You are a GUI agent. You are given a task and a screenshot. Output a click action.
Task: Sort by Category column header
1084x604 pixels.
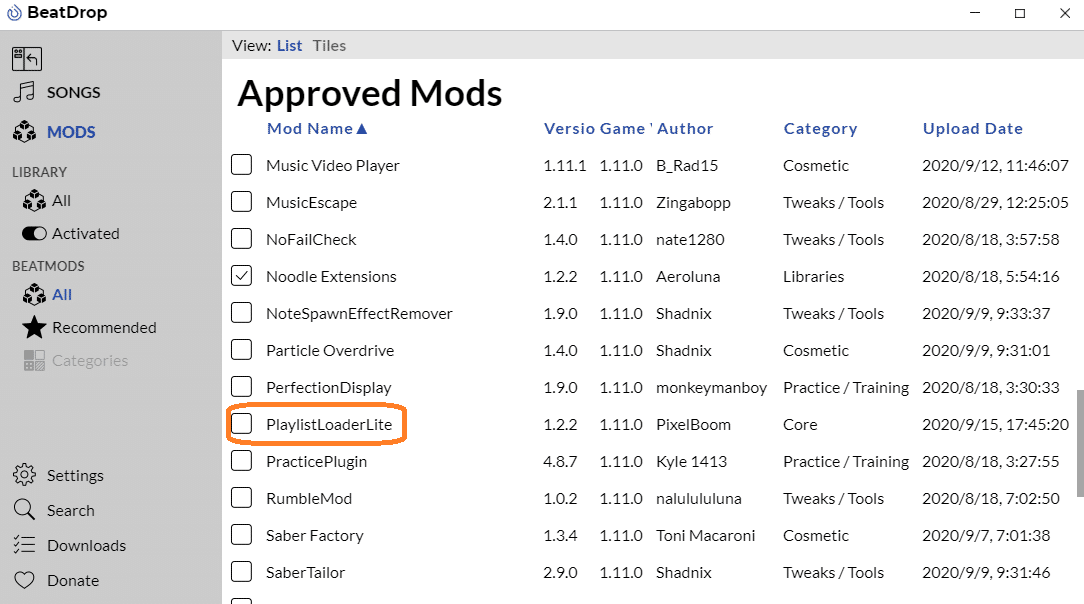(x=820, y=129)
